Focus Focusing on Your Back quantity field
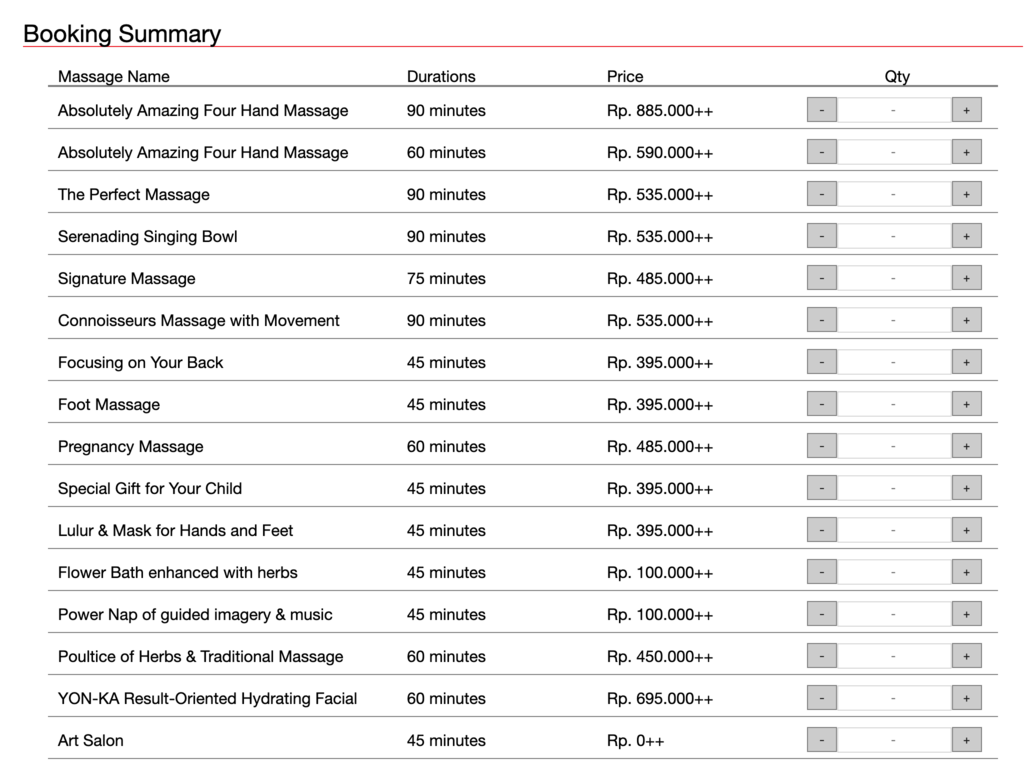The width and height of the screenshot is (1024, 778). click(894, 362)
